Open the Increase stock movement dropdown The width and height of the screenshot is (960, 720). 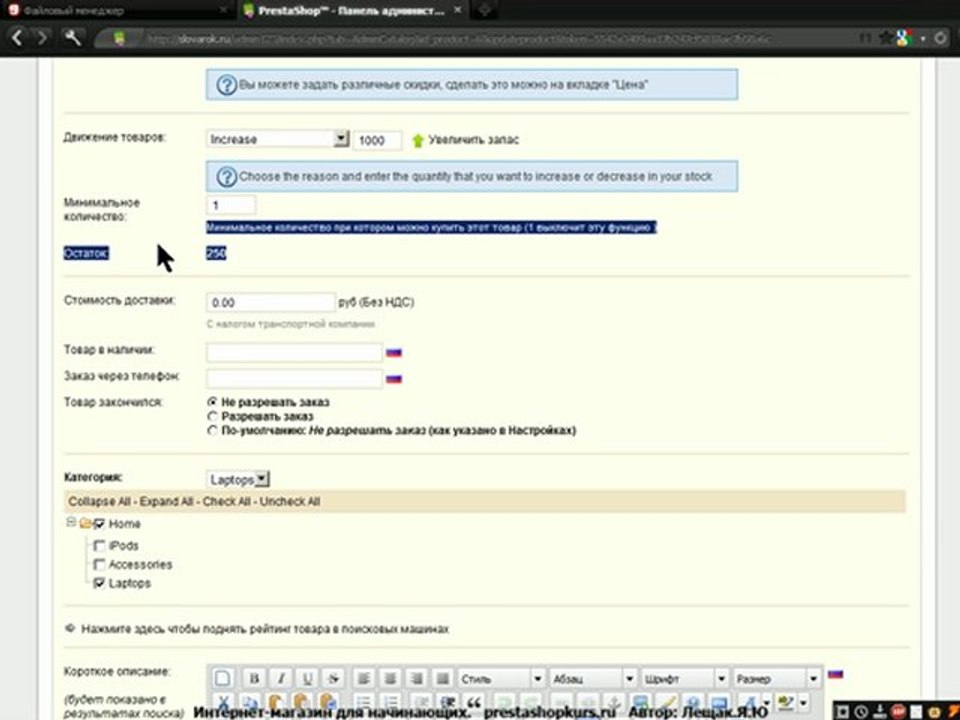[277, 140]
